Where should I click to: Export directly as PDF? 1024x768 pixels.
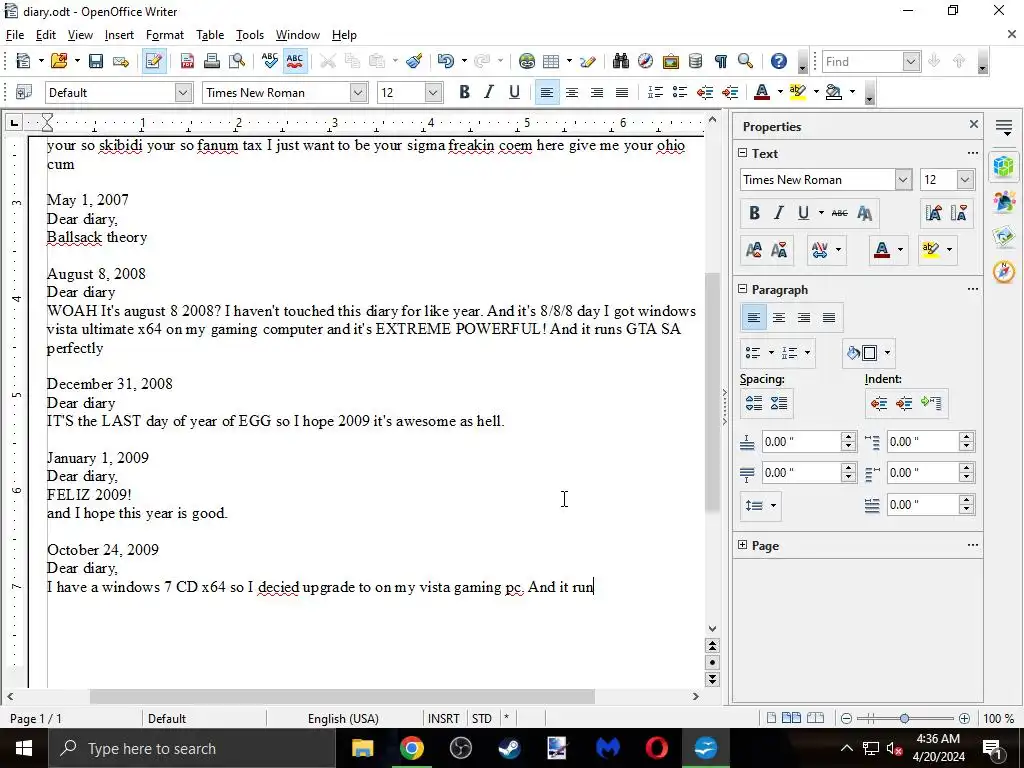(x=187, y=61)
